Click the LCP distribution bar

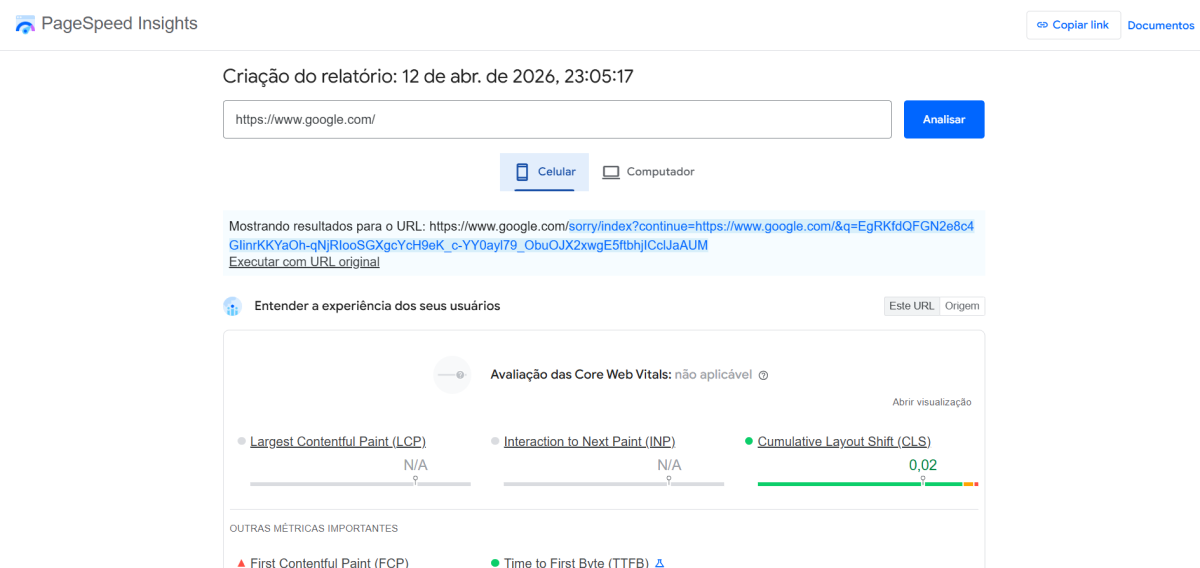[x=360, y=484]
